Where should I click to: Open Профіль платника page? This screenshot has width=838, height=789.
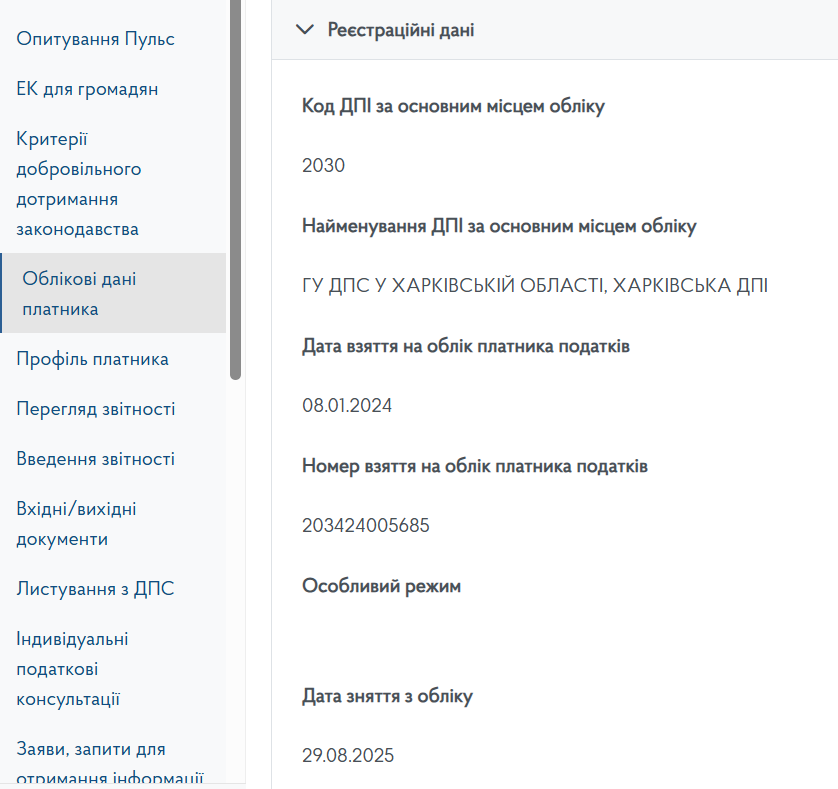tap(92, 359)
